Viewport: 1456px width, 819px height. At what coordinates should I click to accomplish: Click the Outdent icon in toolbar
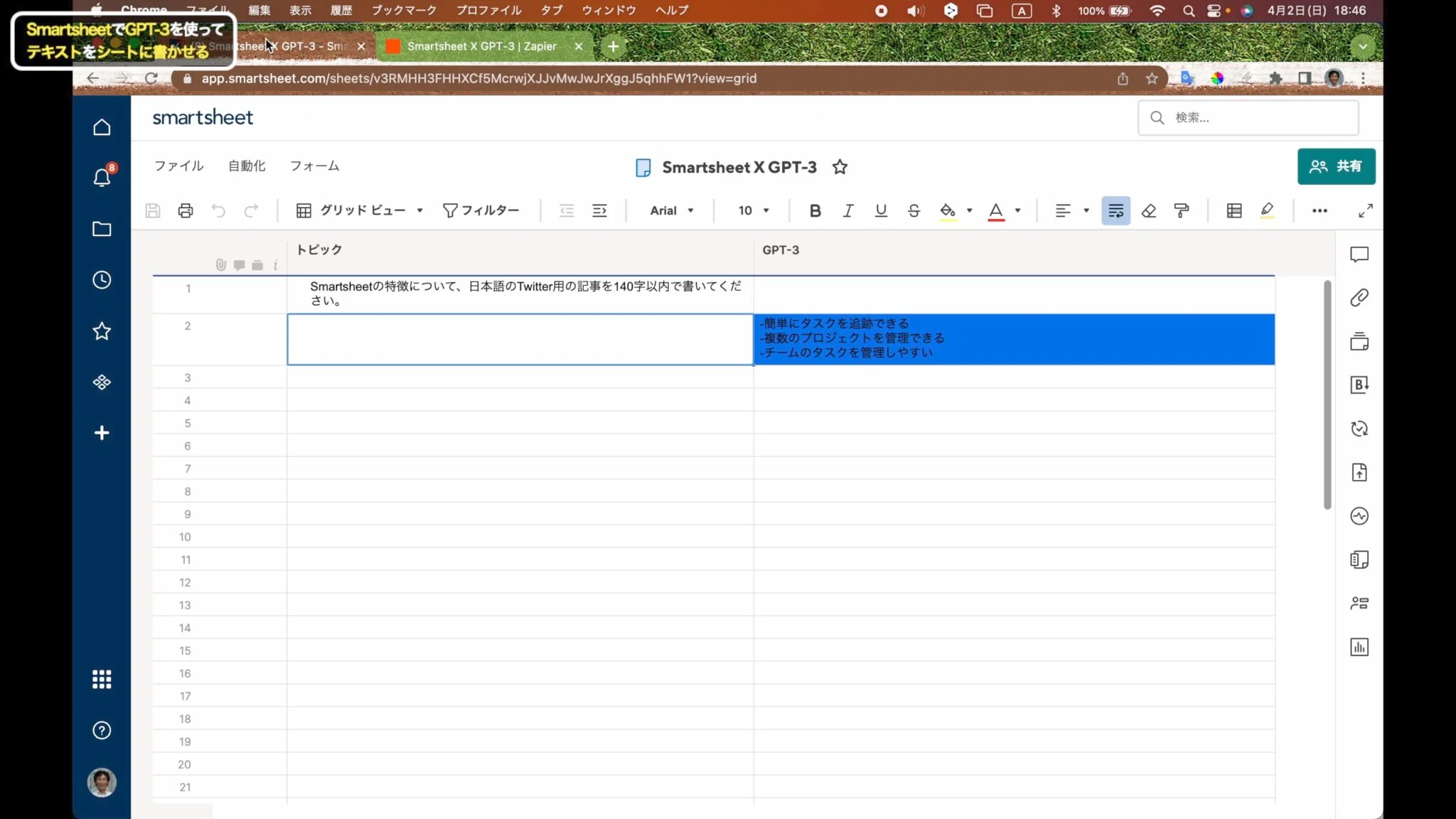coord(567,210)
